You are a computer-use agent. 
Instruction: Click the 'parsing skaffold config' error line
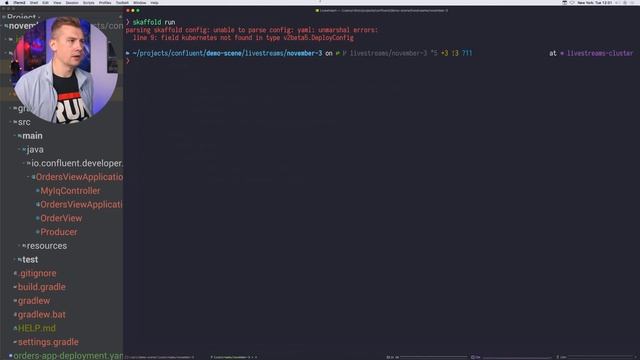[x=252, y=30]
